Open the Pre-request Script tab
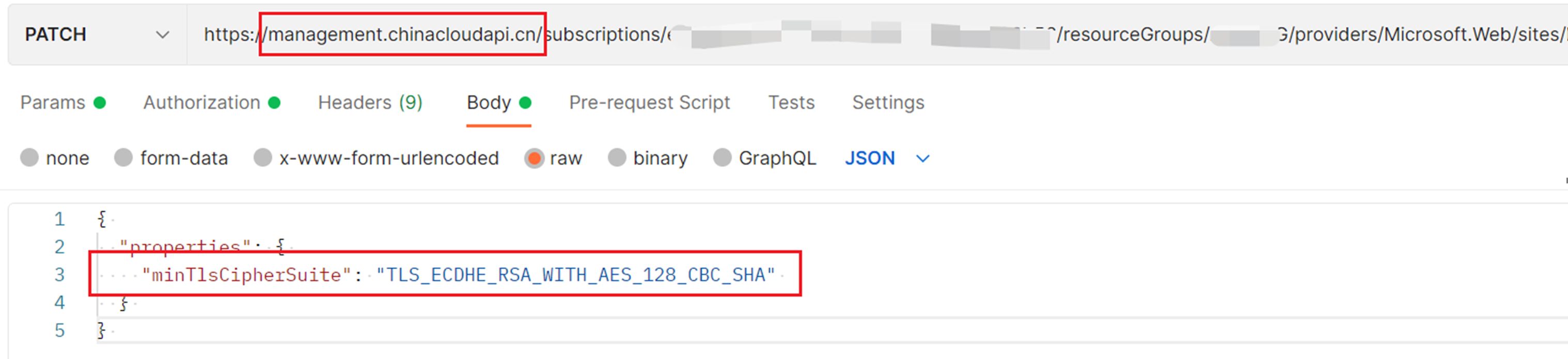Screen dimensions: 1568x359 point(649,103)
